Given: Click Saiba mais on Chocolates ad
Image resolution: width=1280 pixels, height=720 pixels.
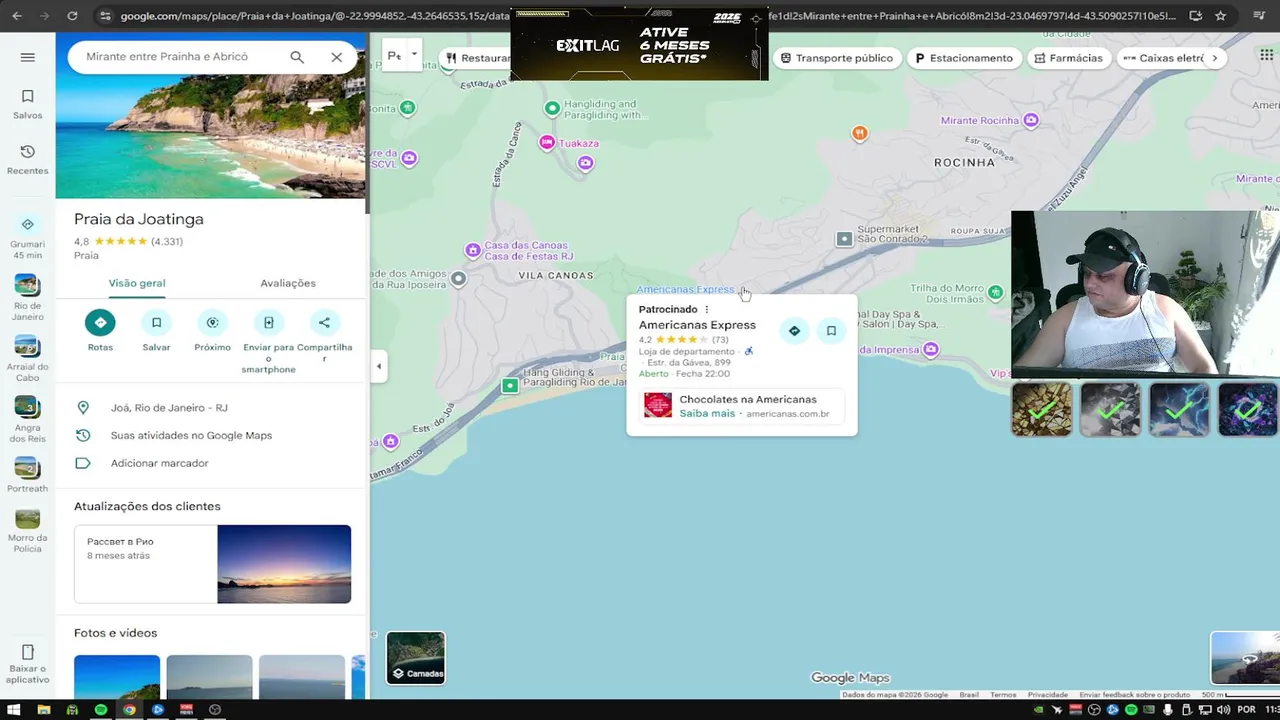Looking at the screenshot, I should (x=707, y=413).
